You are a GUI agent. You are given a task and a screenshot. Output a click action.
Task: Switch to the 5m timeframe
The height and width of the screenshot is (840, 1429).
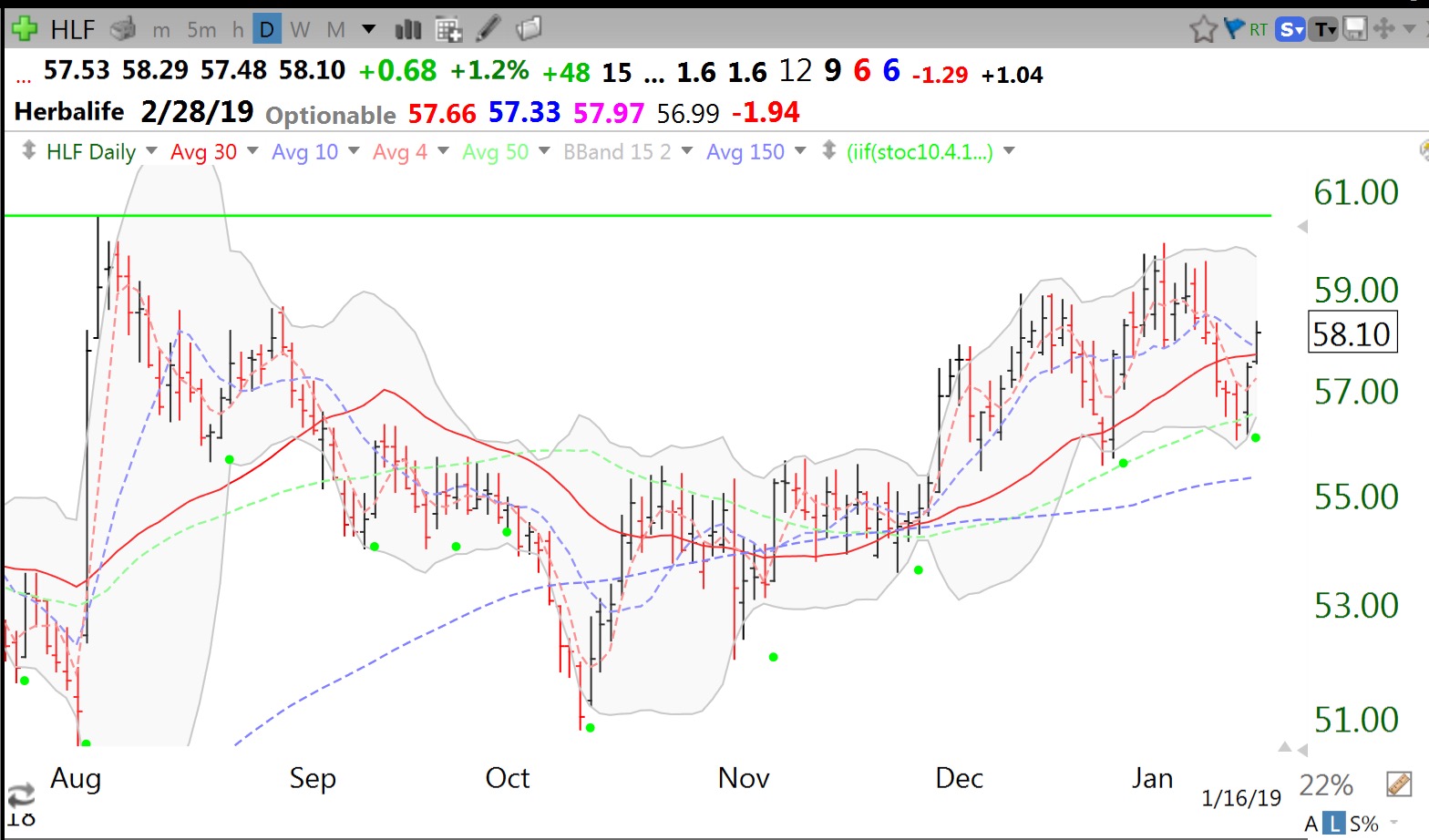point(201,30)
